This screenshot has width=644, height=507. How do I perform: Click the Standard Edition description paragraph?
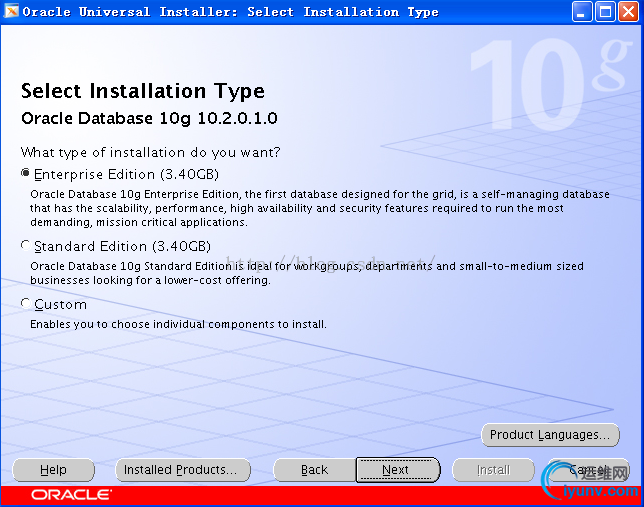(x=306, y=273)
